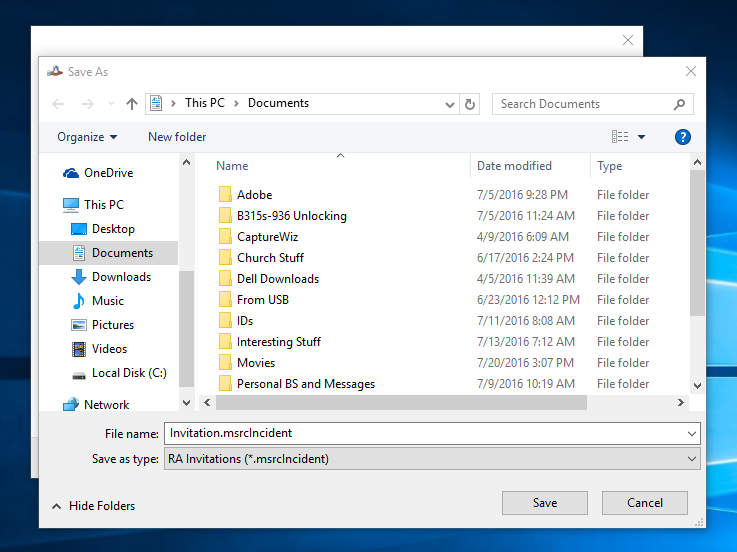Click the Search Documents field
This screenshot has width=737, height=552.
coord(592,104)
